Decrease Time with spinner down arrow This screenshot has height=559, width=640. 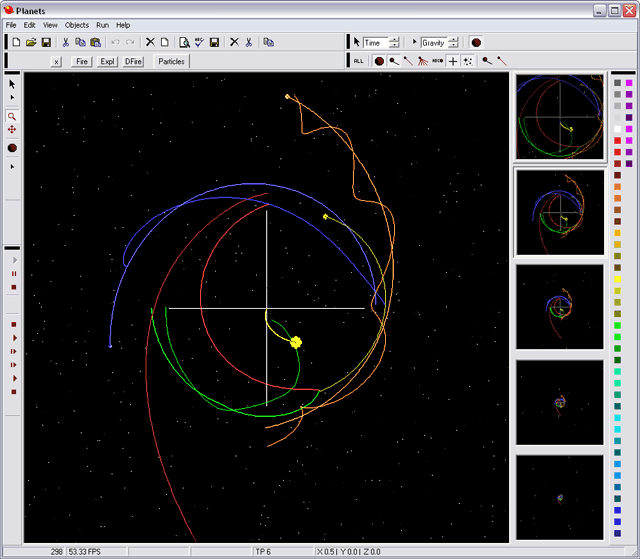[394, 45]
